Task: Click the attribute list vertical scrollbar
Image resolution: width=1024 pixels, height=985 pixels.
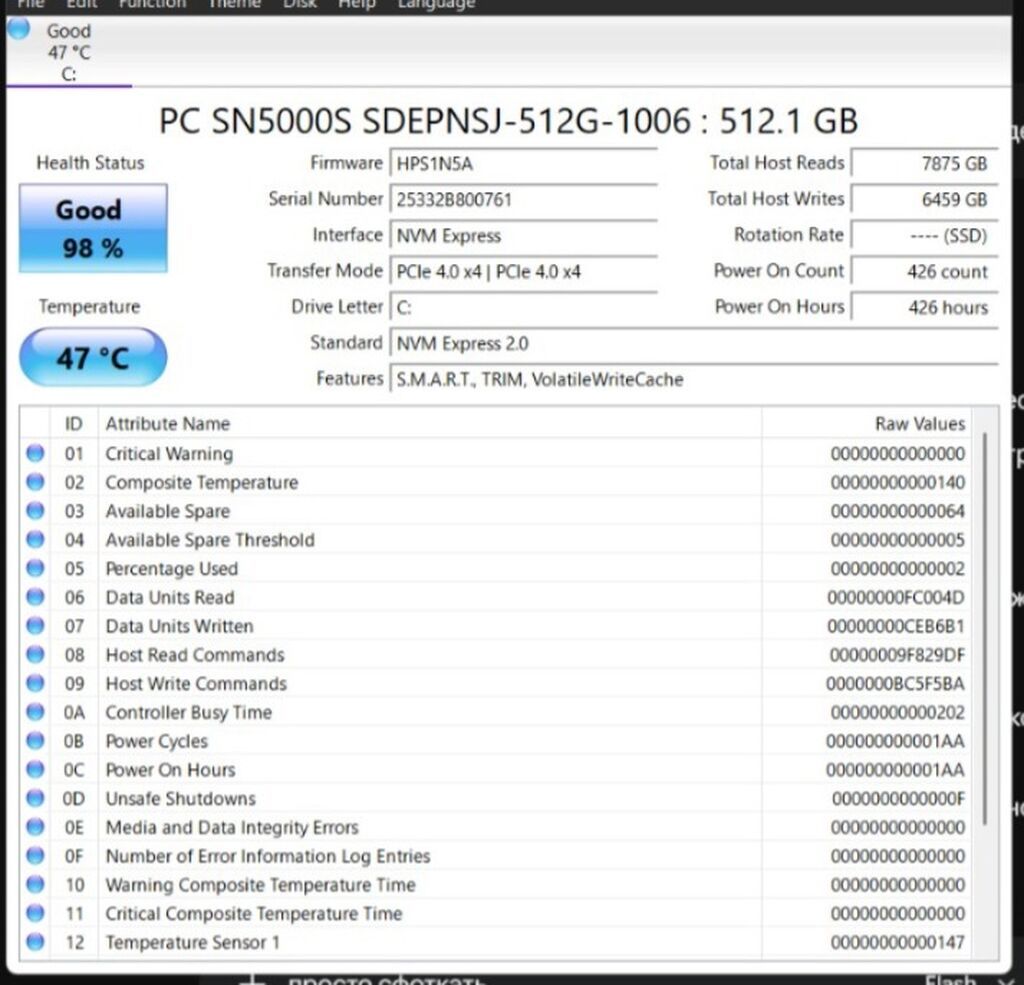Action: [x=985, y=627]
